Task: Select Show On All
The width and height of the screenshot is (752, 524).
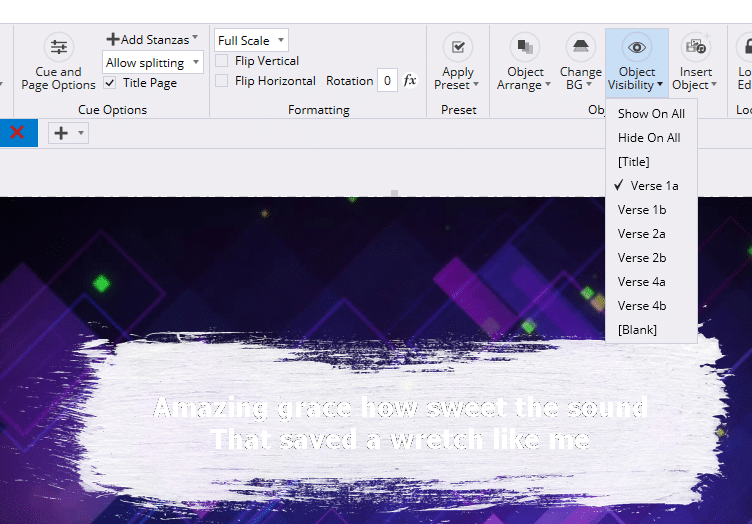Action: click(651, 114)
